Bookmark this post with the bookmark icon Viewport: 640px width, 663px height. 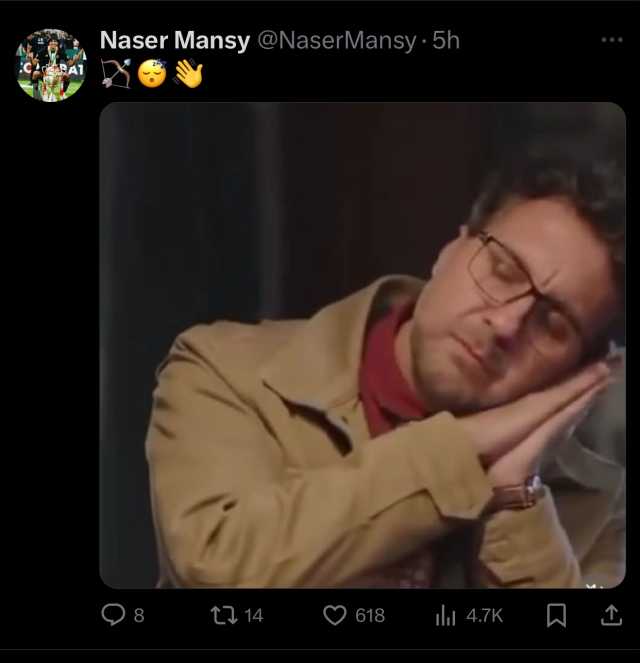pyautogui.click(x=556, y=615)
